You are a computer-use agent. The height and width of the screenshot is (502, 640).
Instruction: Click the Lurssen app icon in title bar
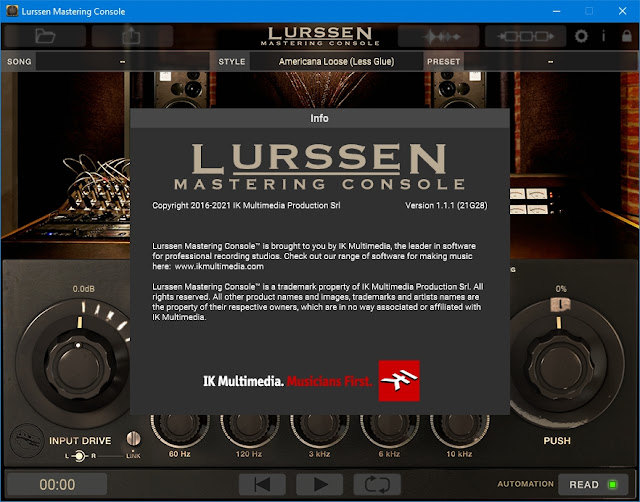(12, 11)
